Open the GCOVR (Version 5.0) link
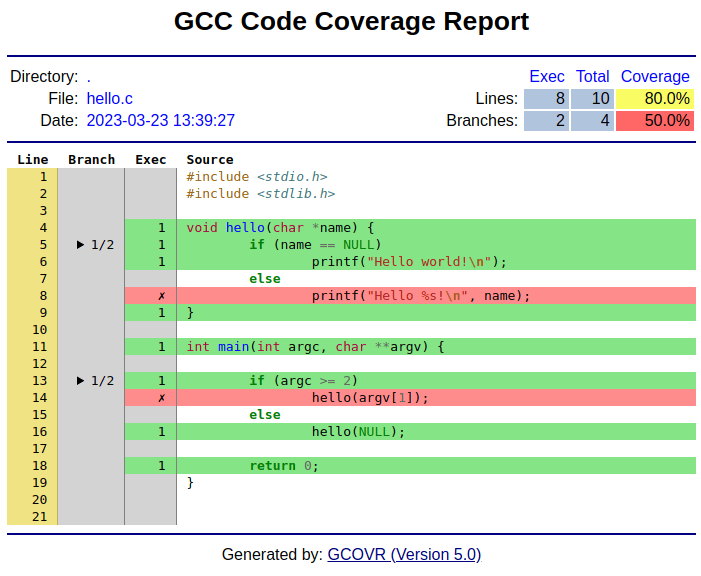The image size is (701, 576). [x=404, y=554]
